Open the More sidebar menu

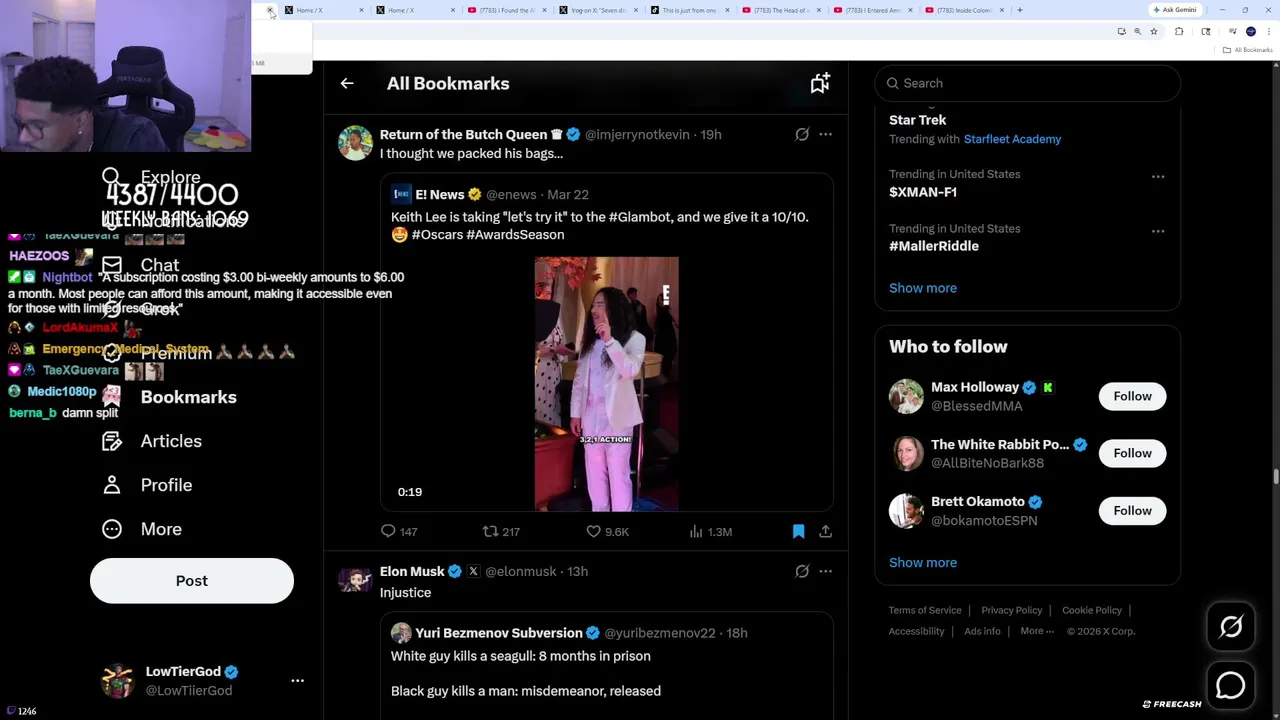click(142, 529)
